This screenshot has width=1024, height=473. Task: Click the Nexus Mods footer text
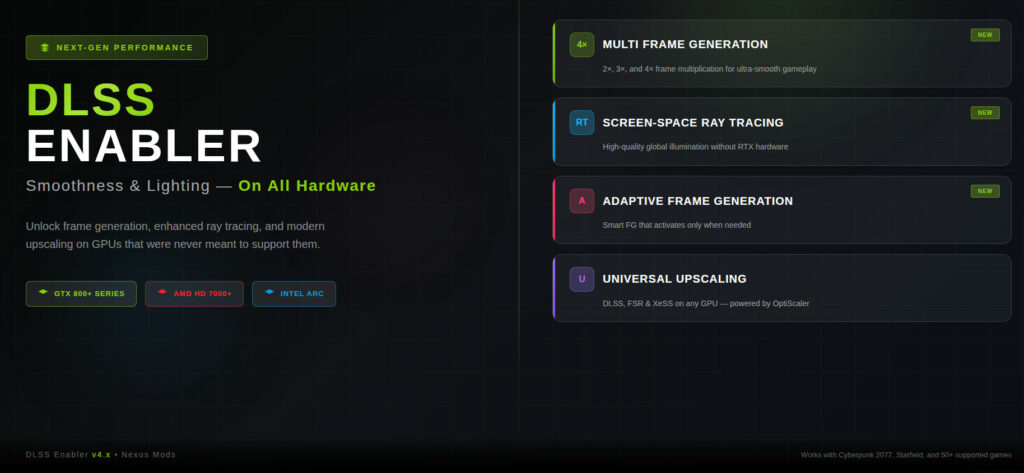point(148,455)
